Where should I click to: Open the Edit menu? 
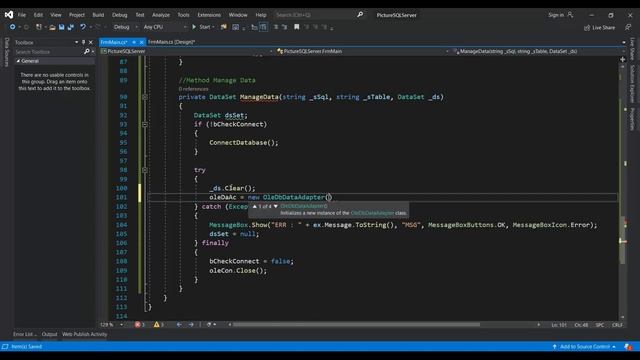38,15
